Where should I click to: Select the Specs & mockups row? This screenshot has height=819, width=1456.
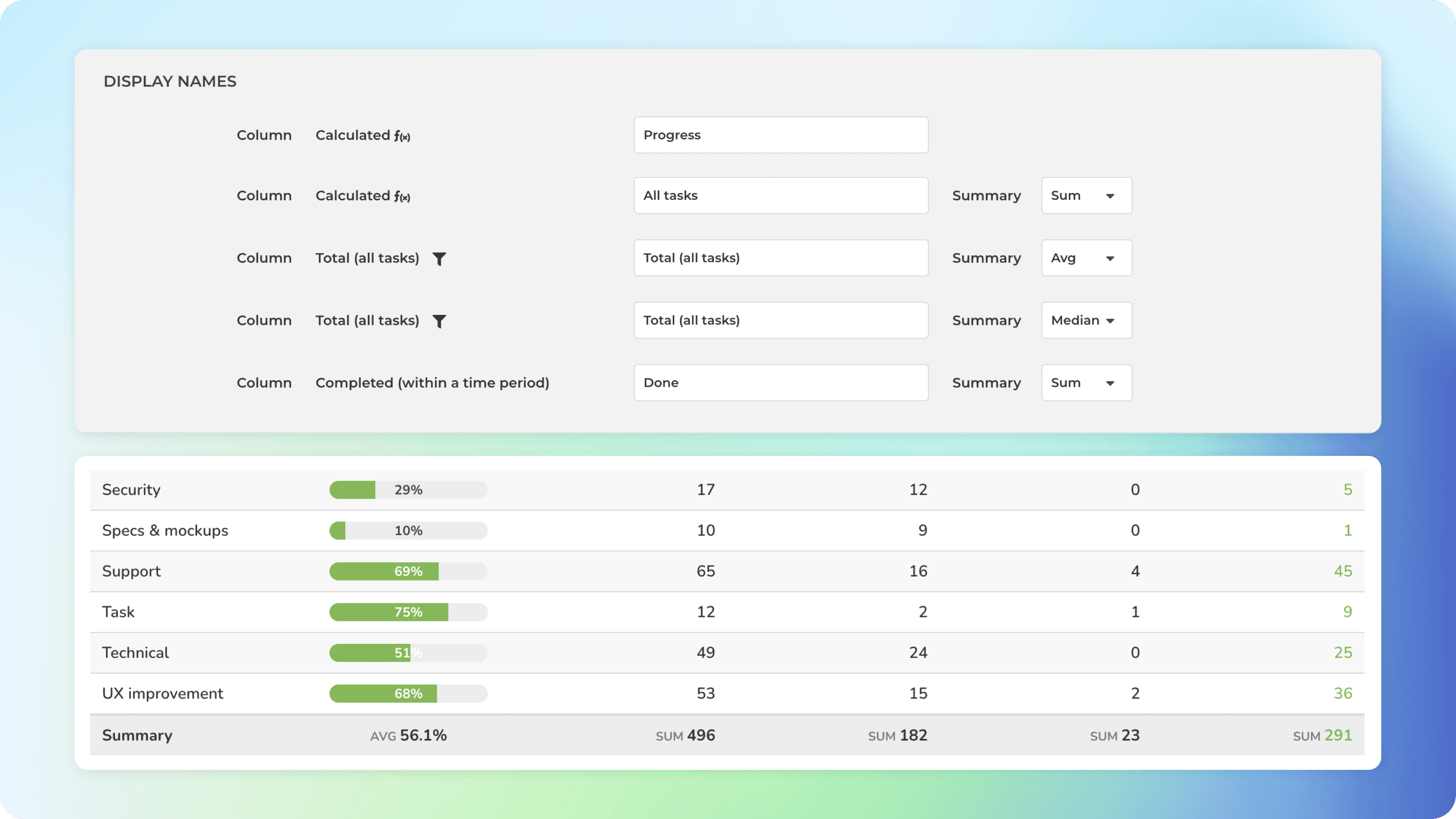point(165,531)
